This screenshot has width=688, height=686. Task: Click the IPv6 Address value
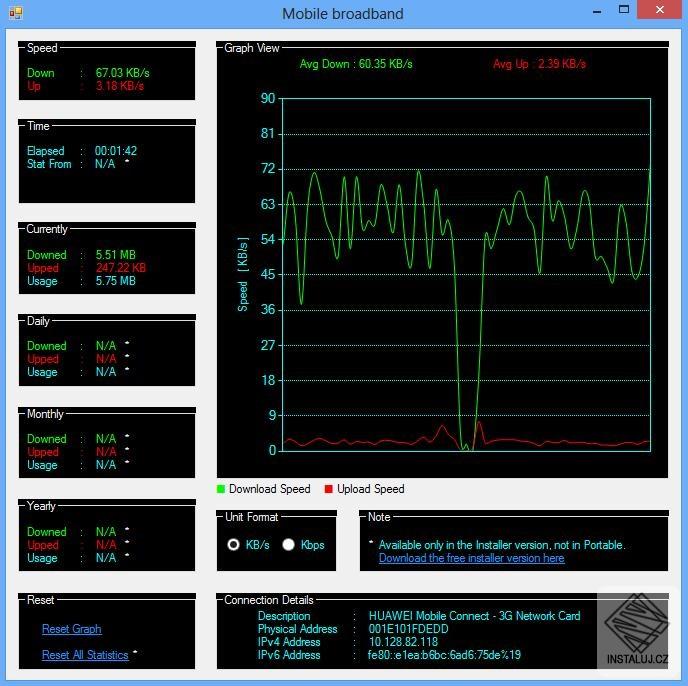(444, 655)
